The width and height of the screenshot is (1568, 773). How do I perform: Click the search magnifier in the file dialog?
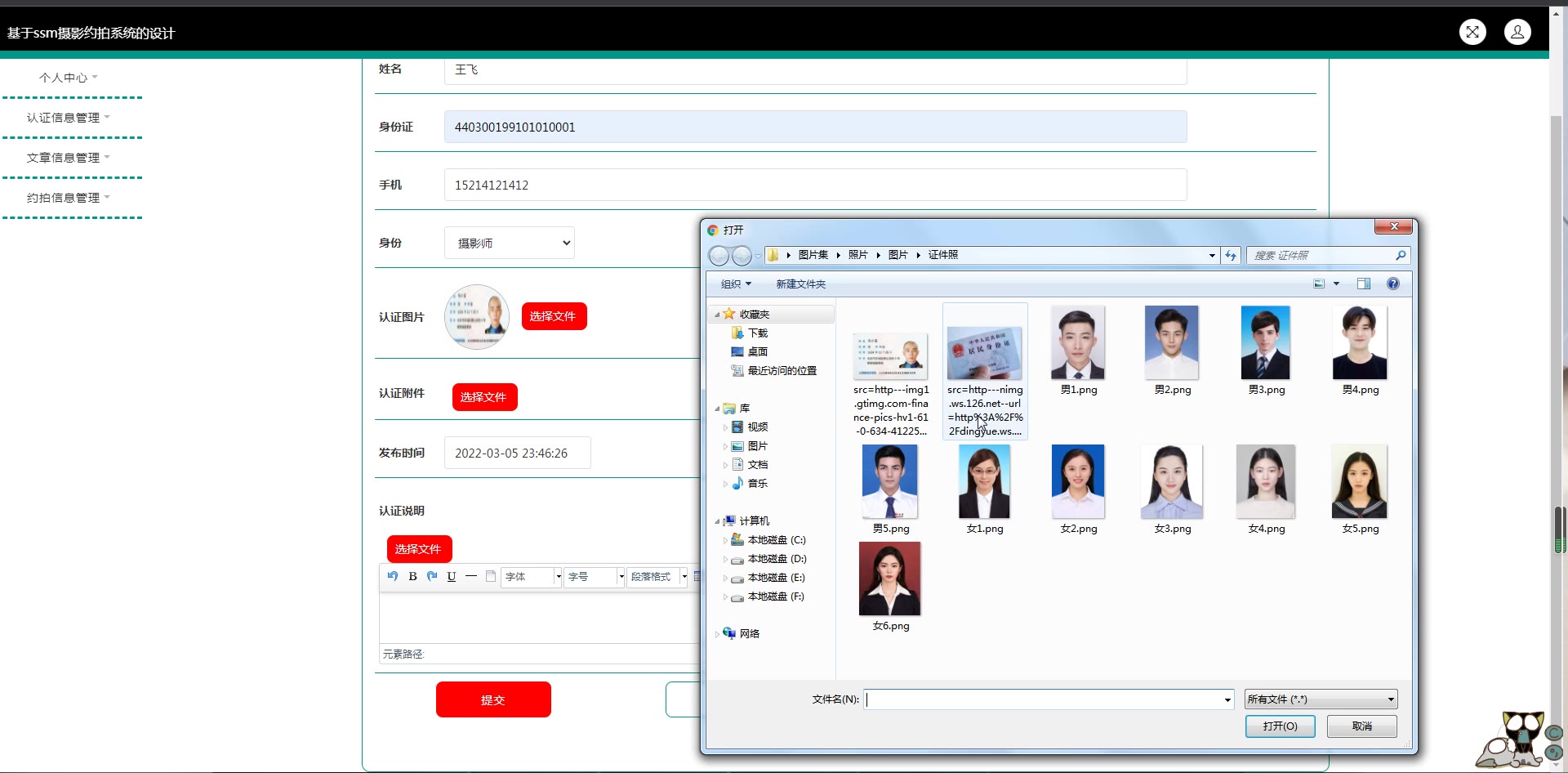coord(1401,256)
